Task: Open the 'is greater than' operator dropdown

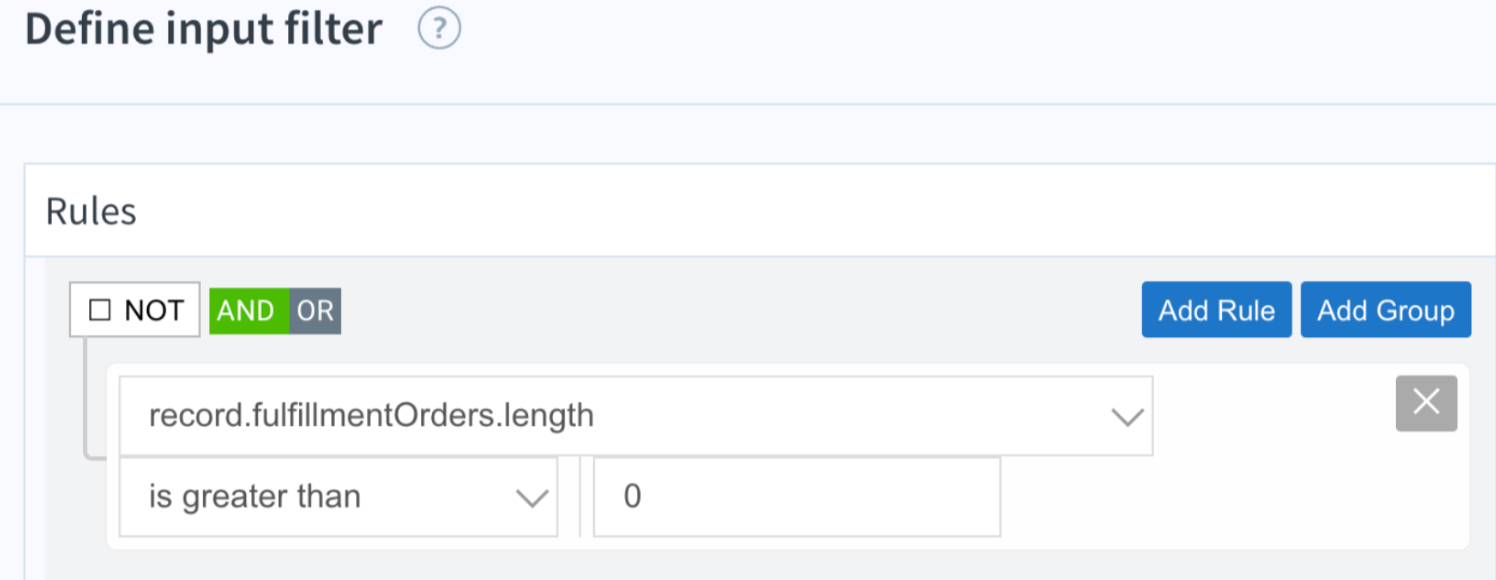Action: [x=338, y=497]
